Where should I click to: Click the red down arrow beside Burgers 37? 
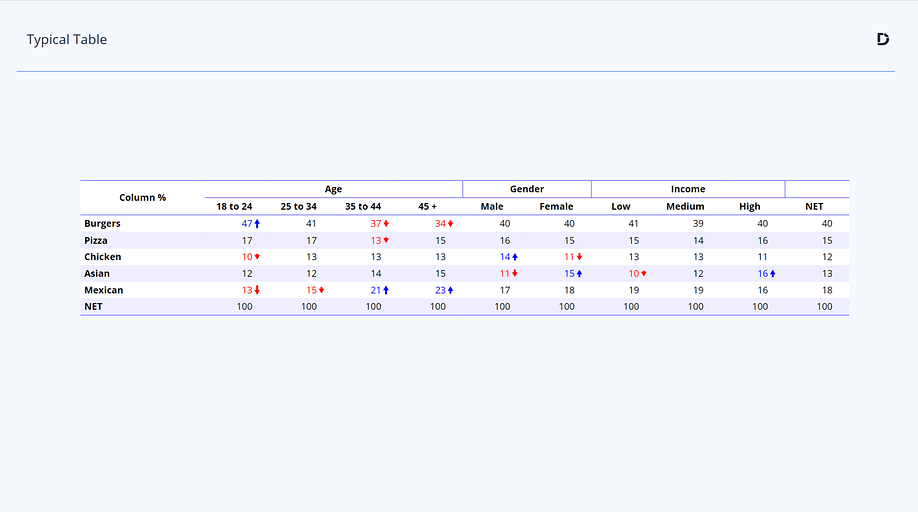click(x=386, y=224)
